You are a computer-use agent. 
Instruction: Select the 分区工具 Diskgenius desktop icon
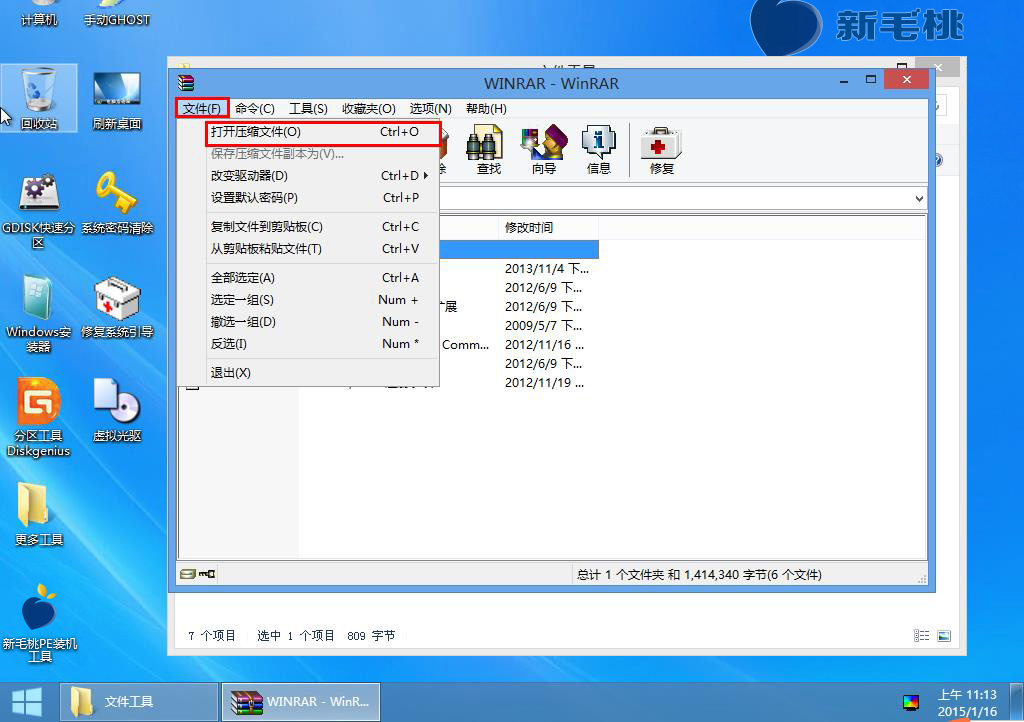pyautogui.click(x=39, y=418)
